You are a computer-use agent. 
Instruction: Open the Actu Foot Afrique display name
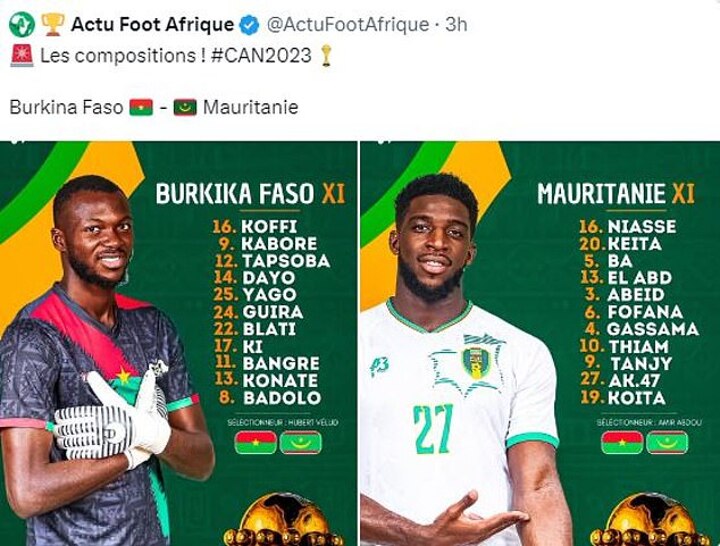point(152,24)
